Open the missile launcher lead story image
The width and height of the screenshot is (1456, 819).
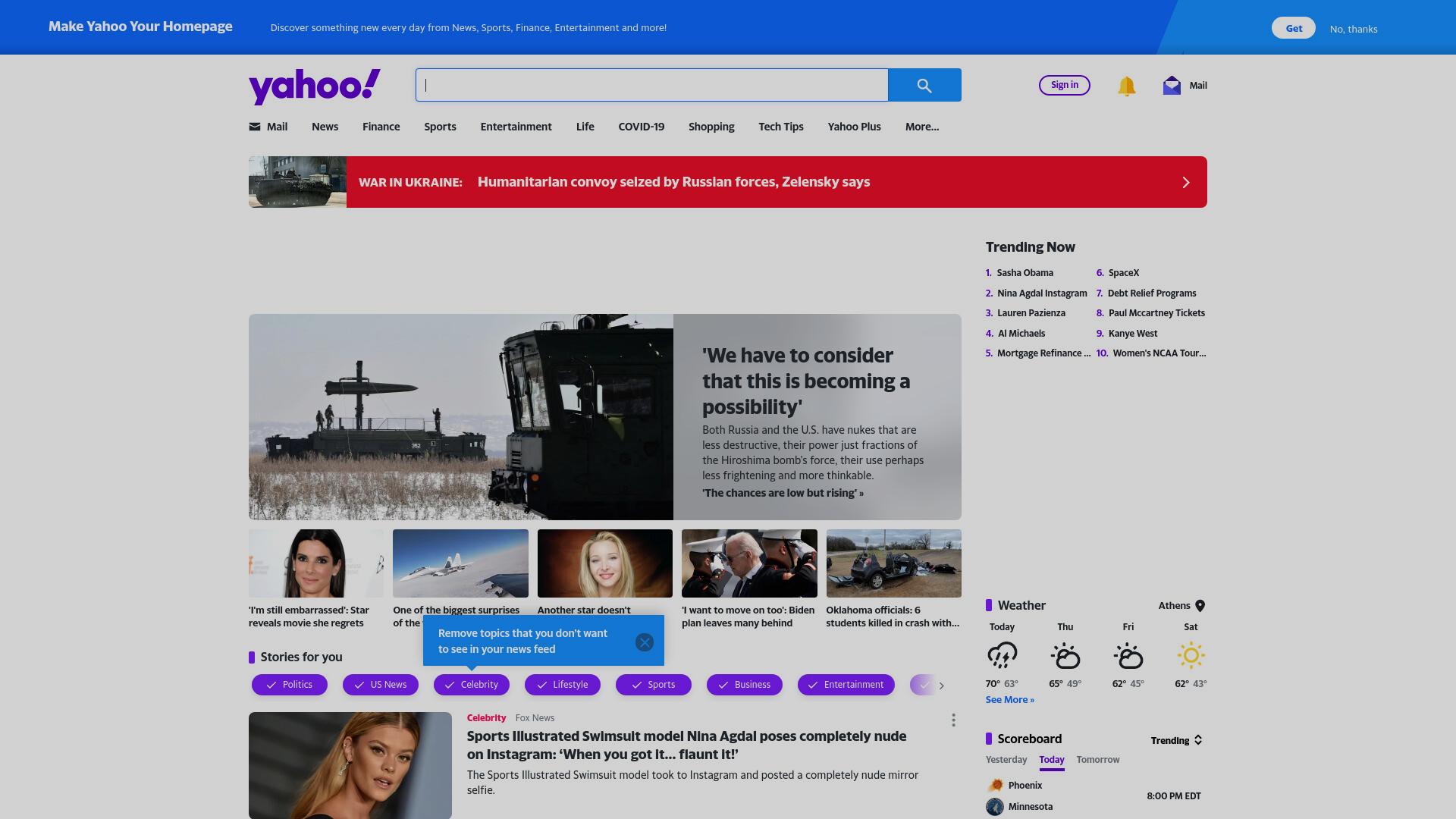pos(461,417)
